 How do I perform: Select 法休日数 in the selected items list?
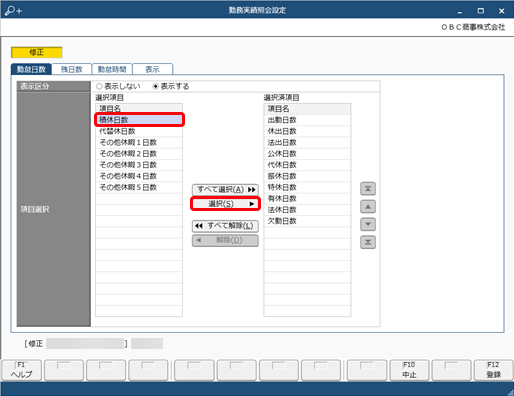tap(307, 210)
